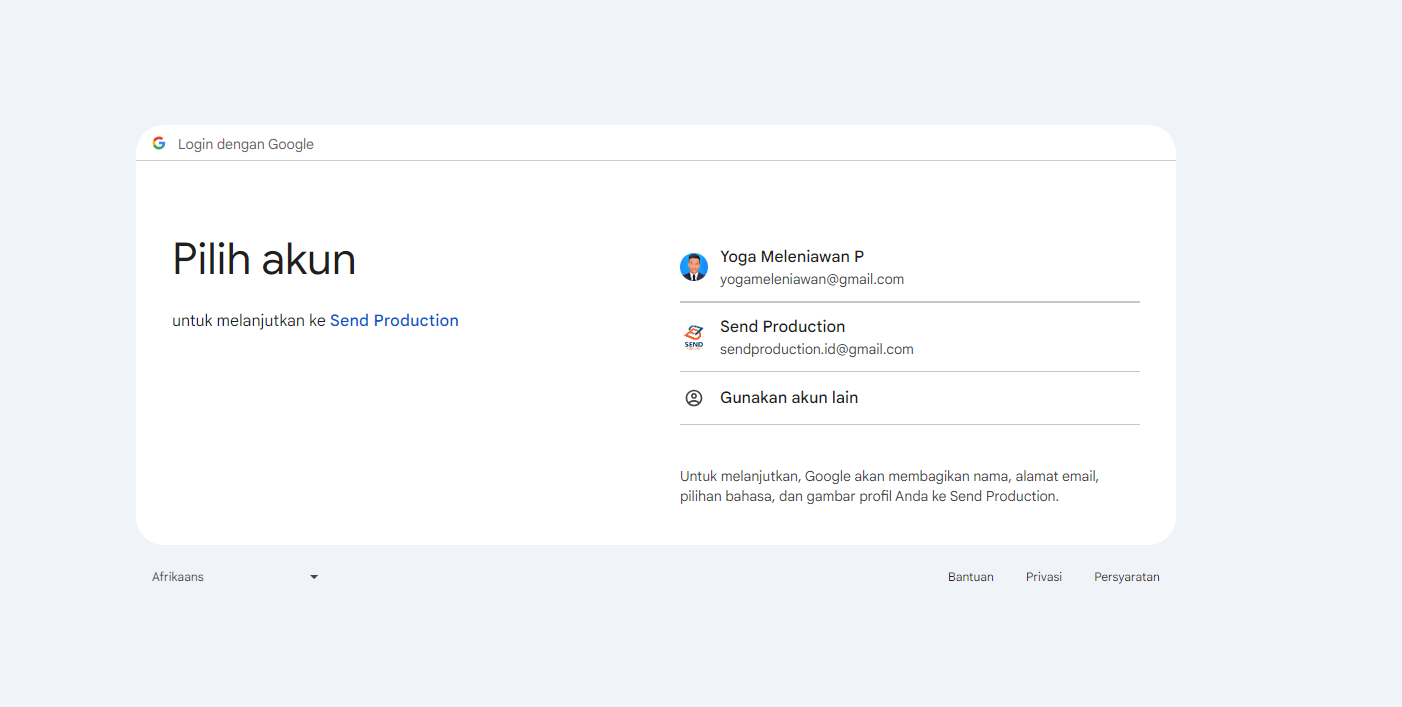Pick the sendproduction.id@gmail.com email address
The width and height of the screenshot is (1402, 707).
816,350
